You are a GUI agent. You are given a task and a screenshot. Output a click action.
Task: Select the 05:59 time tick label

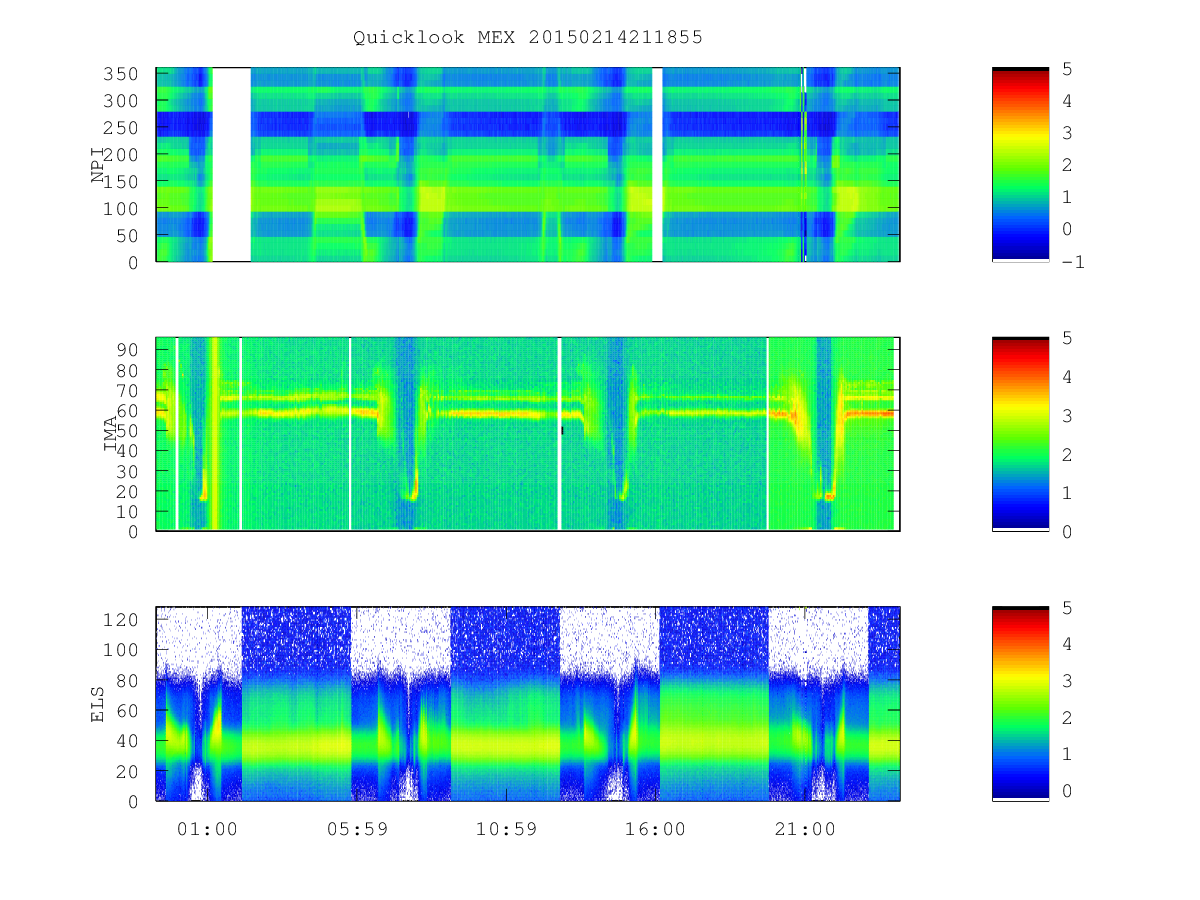point(357,829)
